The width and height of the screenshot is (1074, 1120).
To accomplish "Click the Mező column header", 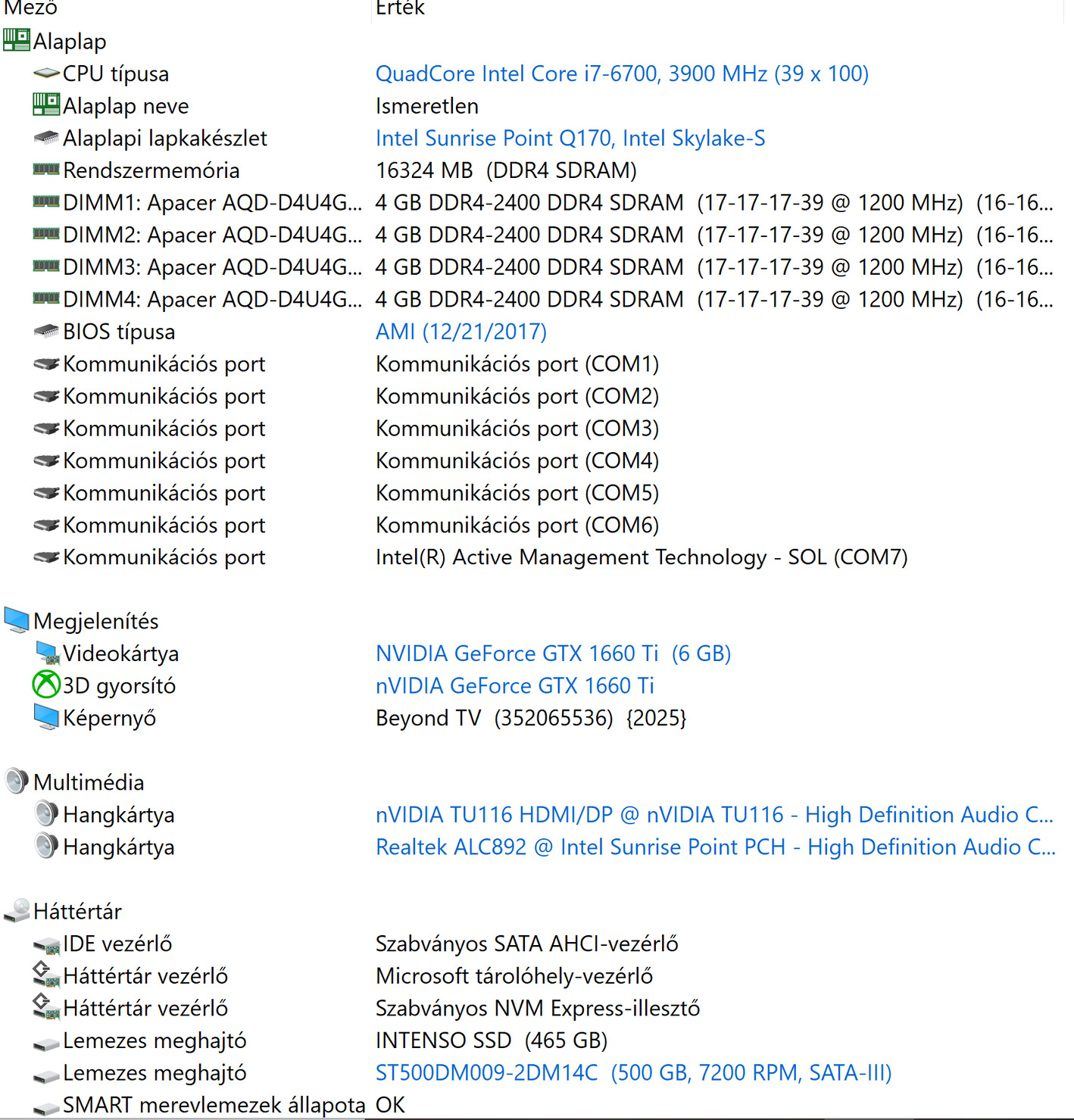I will click(30, 8).
